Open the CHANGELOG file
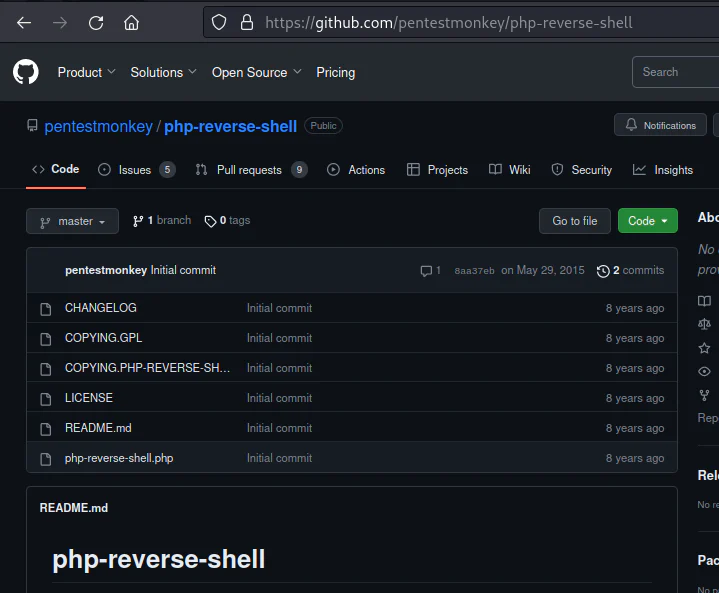Screen dimensions: 719x593 click(100, 308)
